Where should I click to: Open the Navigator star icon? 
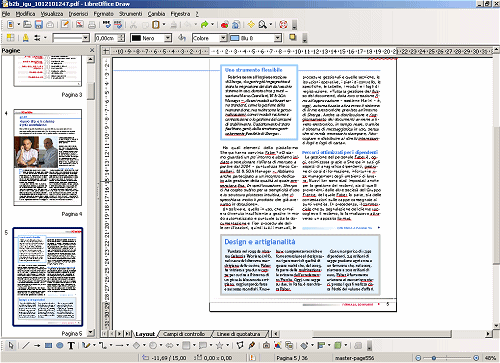click(251, 24)
